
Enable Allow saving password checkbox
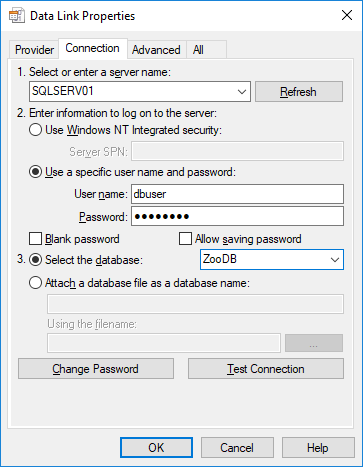[185, 239]
